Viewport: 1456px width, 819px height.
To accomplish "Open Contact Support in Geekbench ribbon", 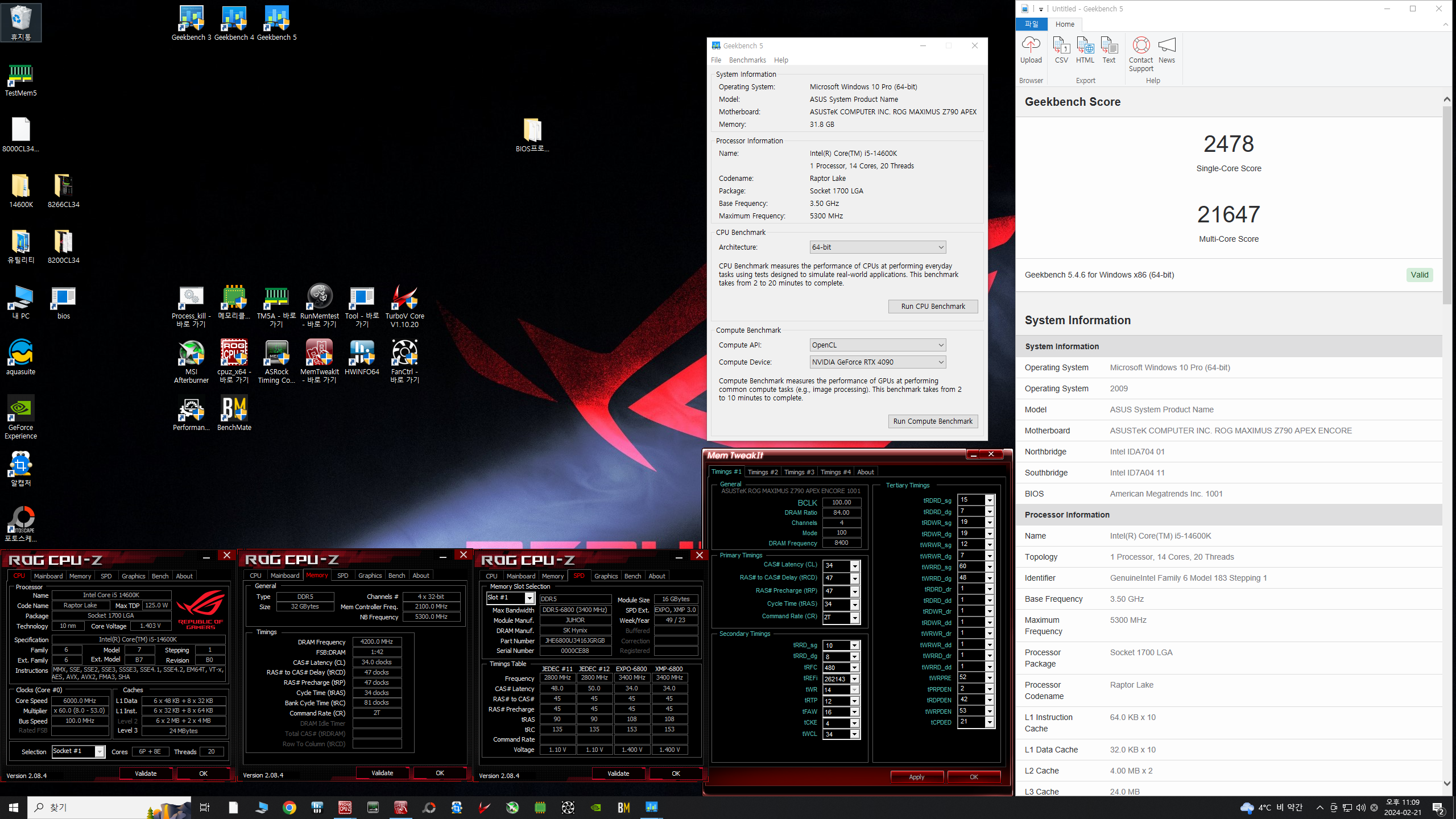I will [1140, 54].
